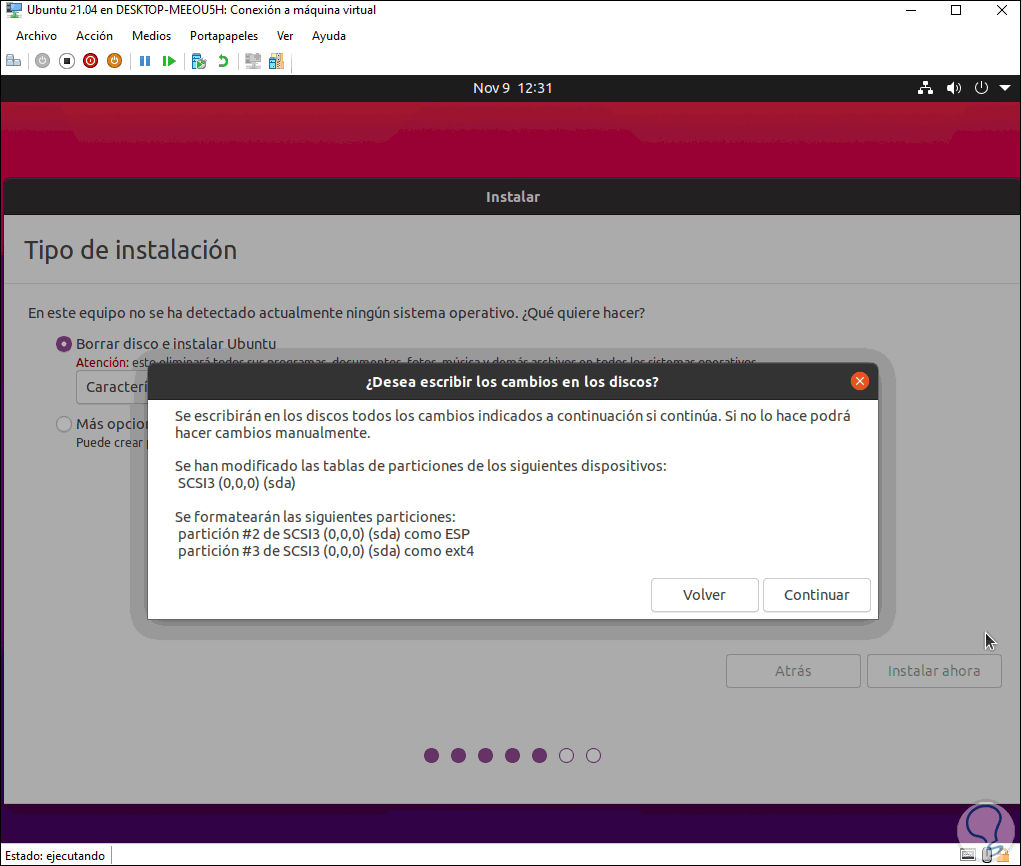Click the Instalar ahora button

[x=934, y=671]
